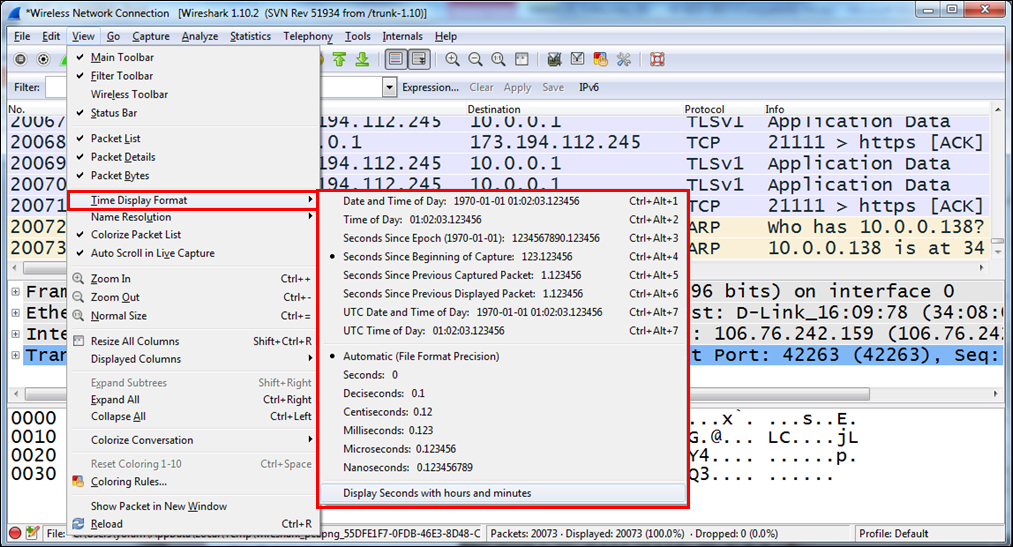Expand the Internet Protocol tree row
This screenshot has width=1013, height=547.
(x=16, y=334)
